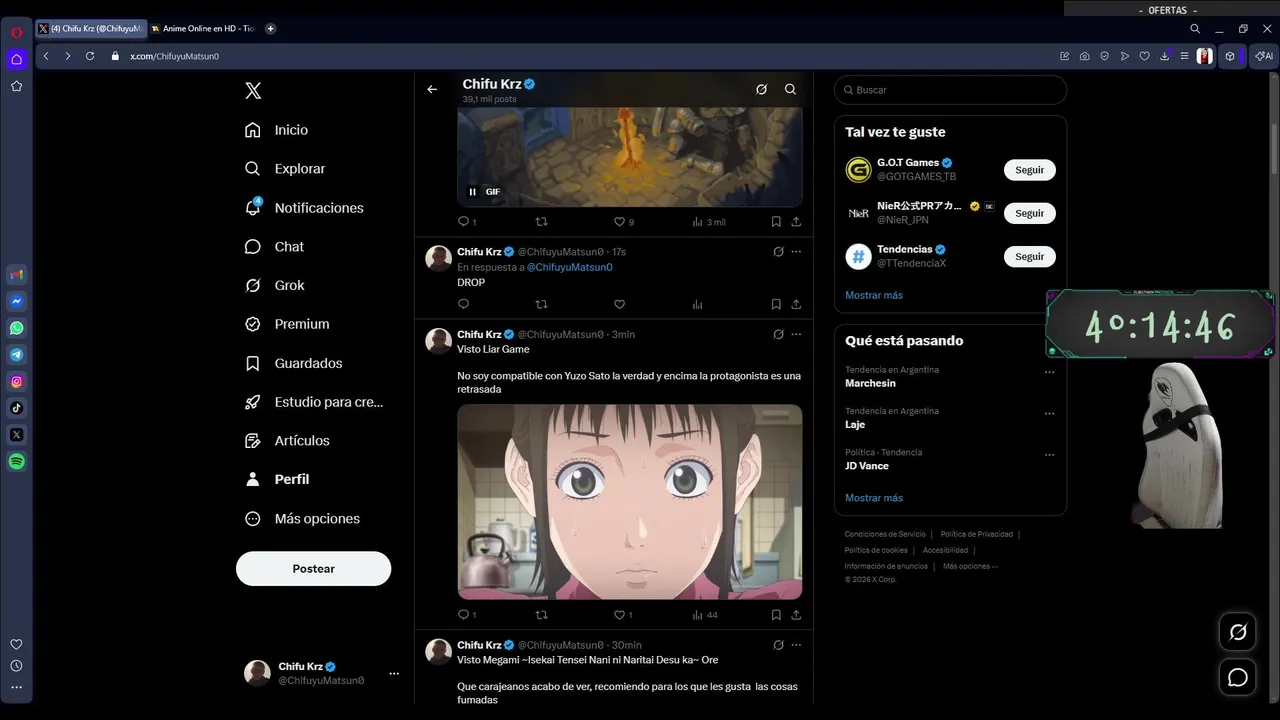The height and width of the screenshot is (720, 1280).
Task: Open @ChifuyuMatsun0 reply link
Action: coord(569,267)
